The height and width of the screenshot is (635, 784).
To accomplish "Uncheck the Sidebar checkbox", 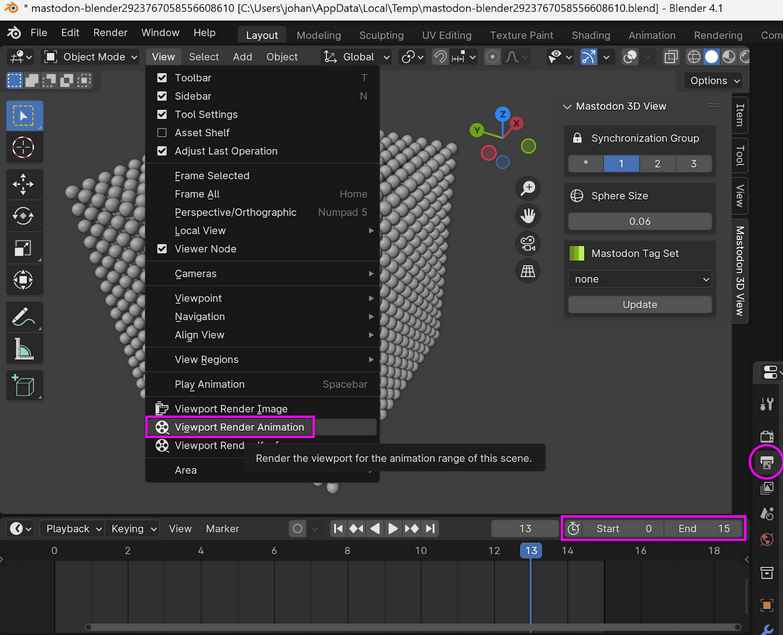I will [162, 96].
